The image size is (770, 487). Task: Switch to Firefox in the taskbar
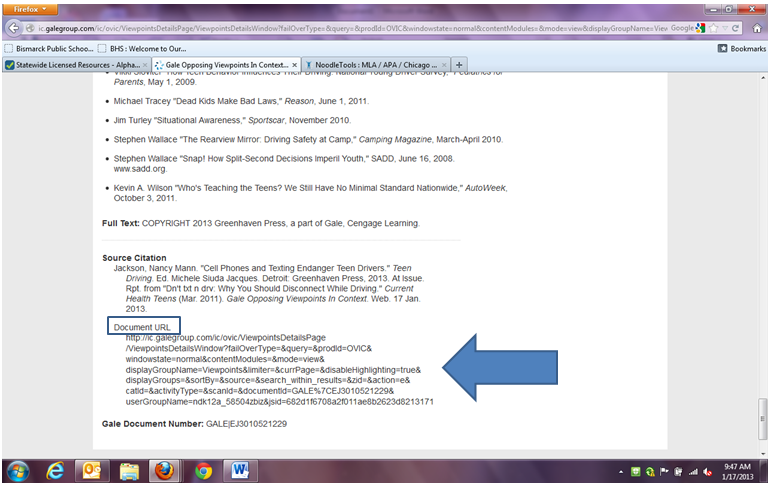click(165, 471)
